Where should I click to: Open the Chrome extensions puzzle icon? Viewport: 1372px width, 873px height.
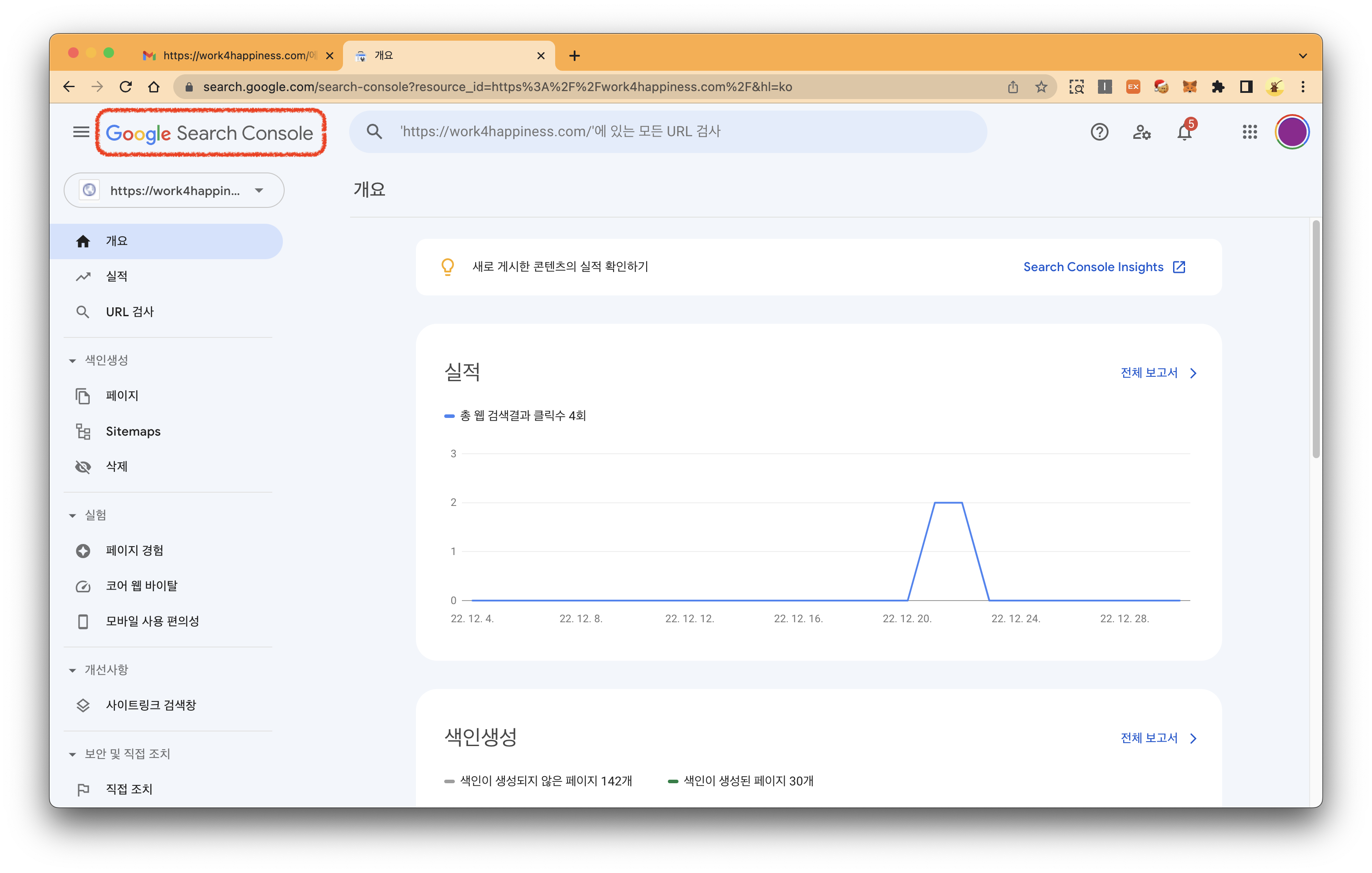[1218, 87]
